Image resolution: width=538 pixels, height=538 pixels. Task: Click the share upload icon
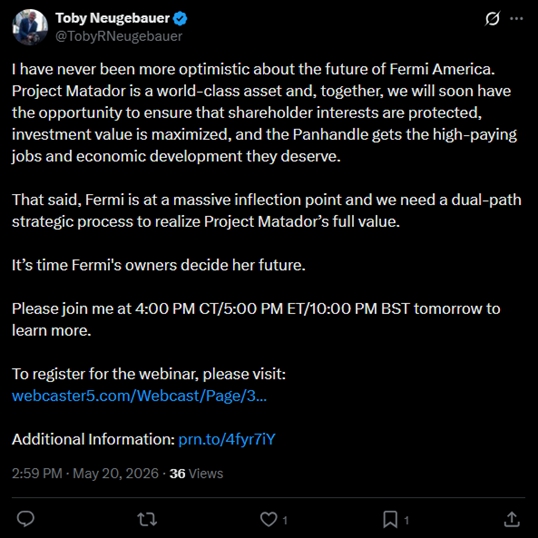pos(512,519)
